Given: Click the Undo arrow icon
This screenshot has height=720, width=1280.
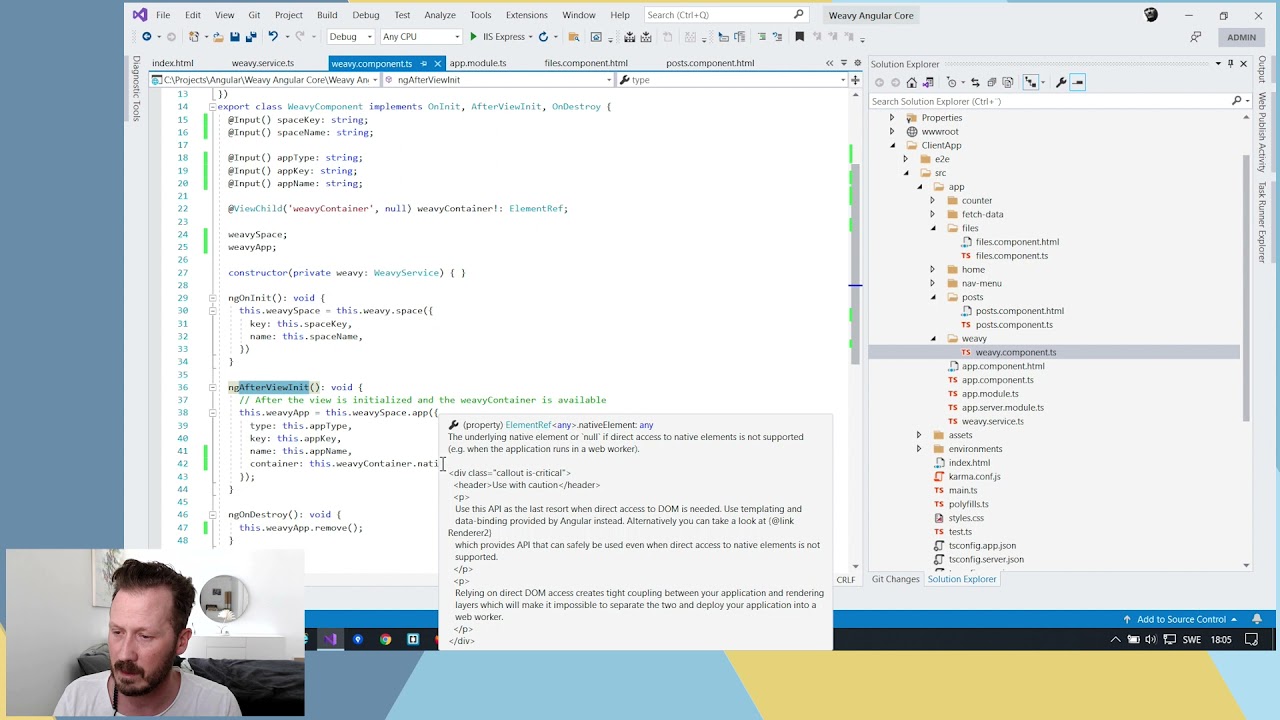Looking at the screenshot, I should (273, 37).
